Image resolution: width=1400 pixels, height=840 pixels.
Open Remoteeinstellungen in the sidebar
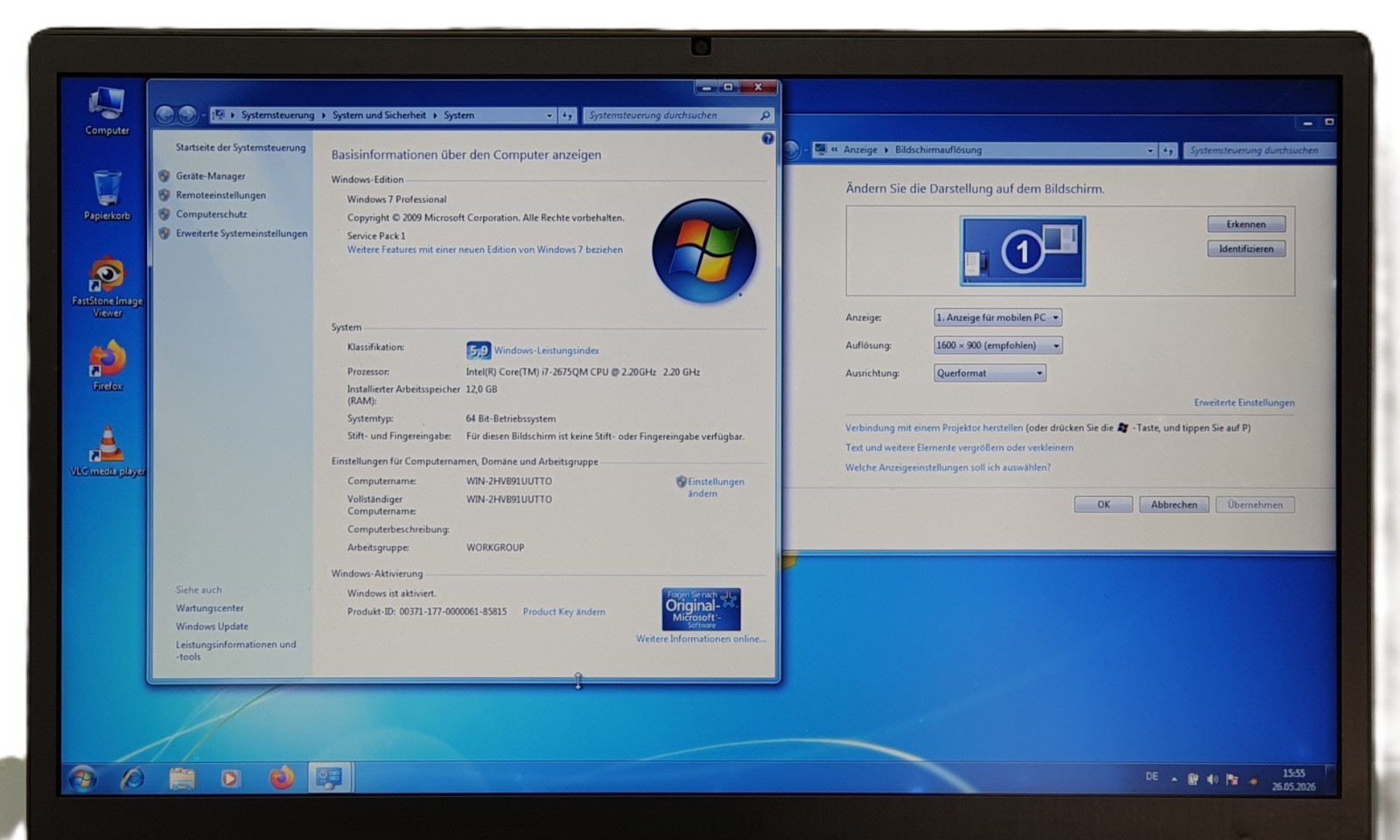[x=220, y=195]
